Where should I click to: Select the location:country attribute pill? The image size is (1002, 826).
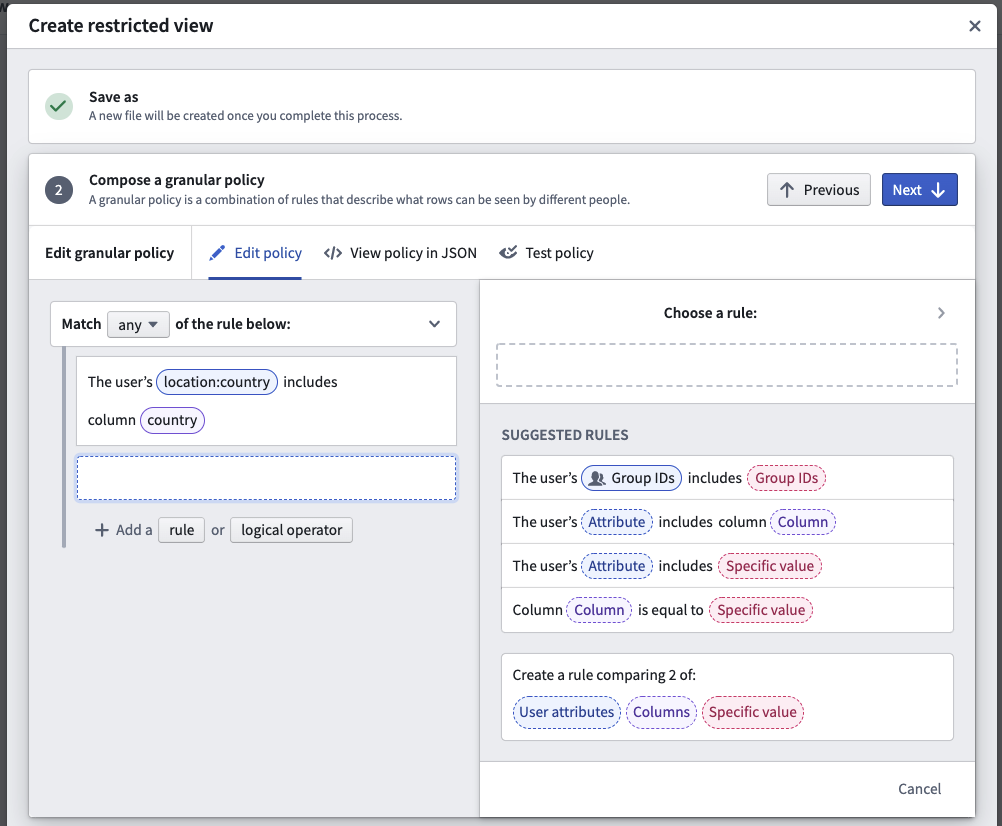tap(217, 382)
